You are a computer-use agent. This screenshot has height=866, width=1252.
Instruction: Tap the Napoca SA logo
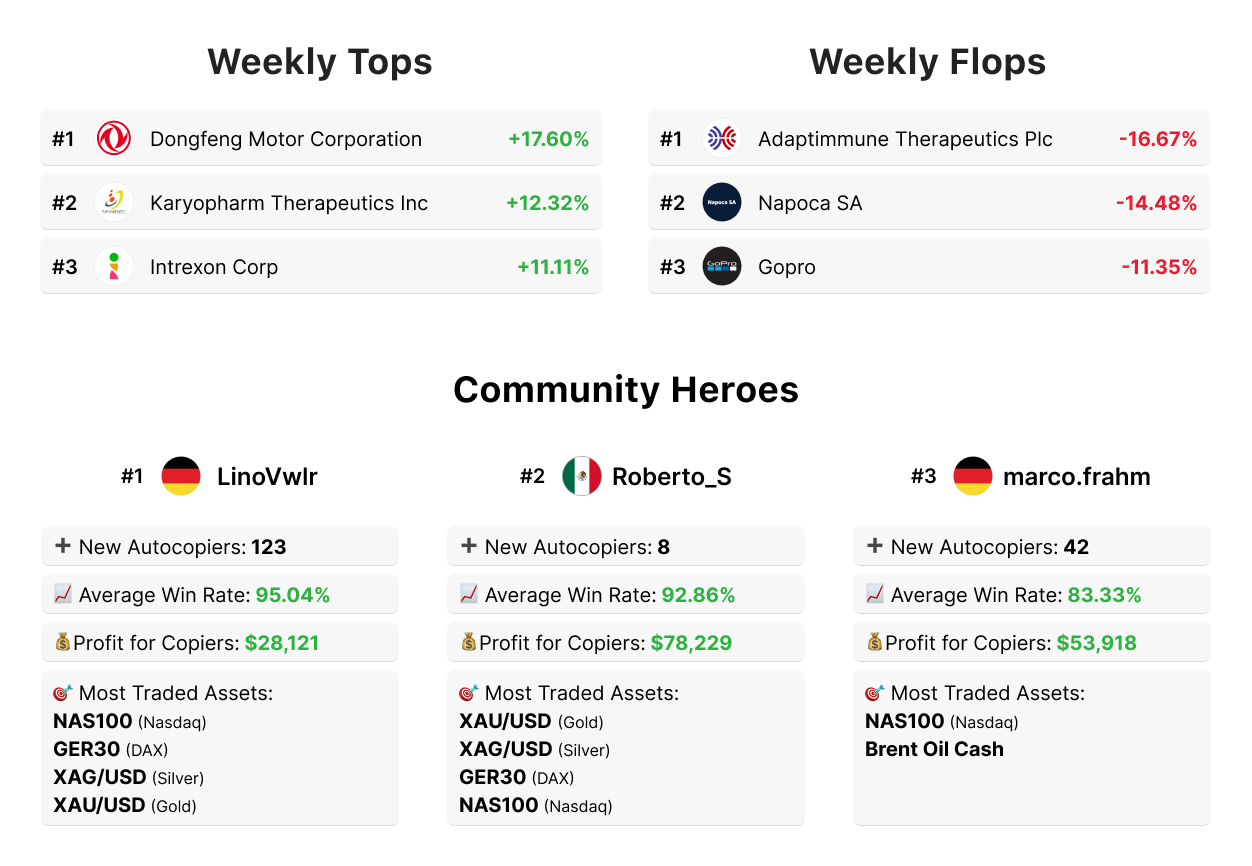[x=722, y=202]
